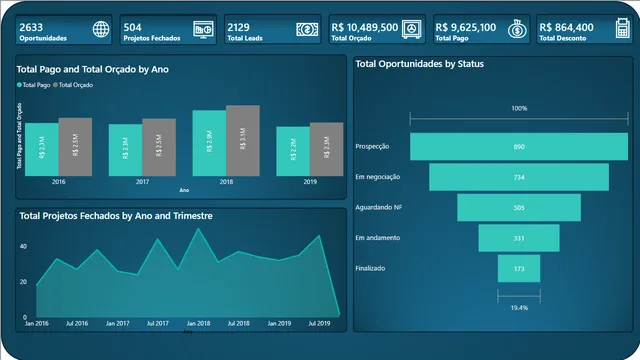The height and width of the screenshot is (360, 640).
Task: Click the calculator icon on Total Desconto card
Action: click(x=622, y=29)
